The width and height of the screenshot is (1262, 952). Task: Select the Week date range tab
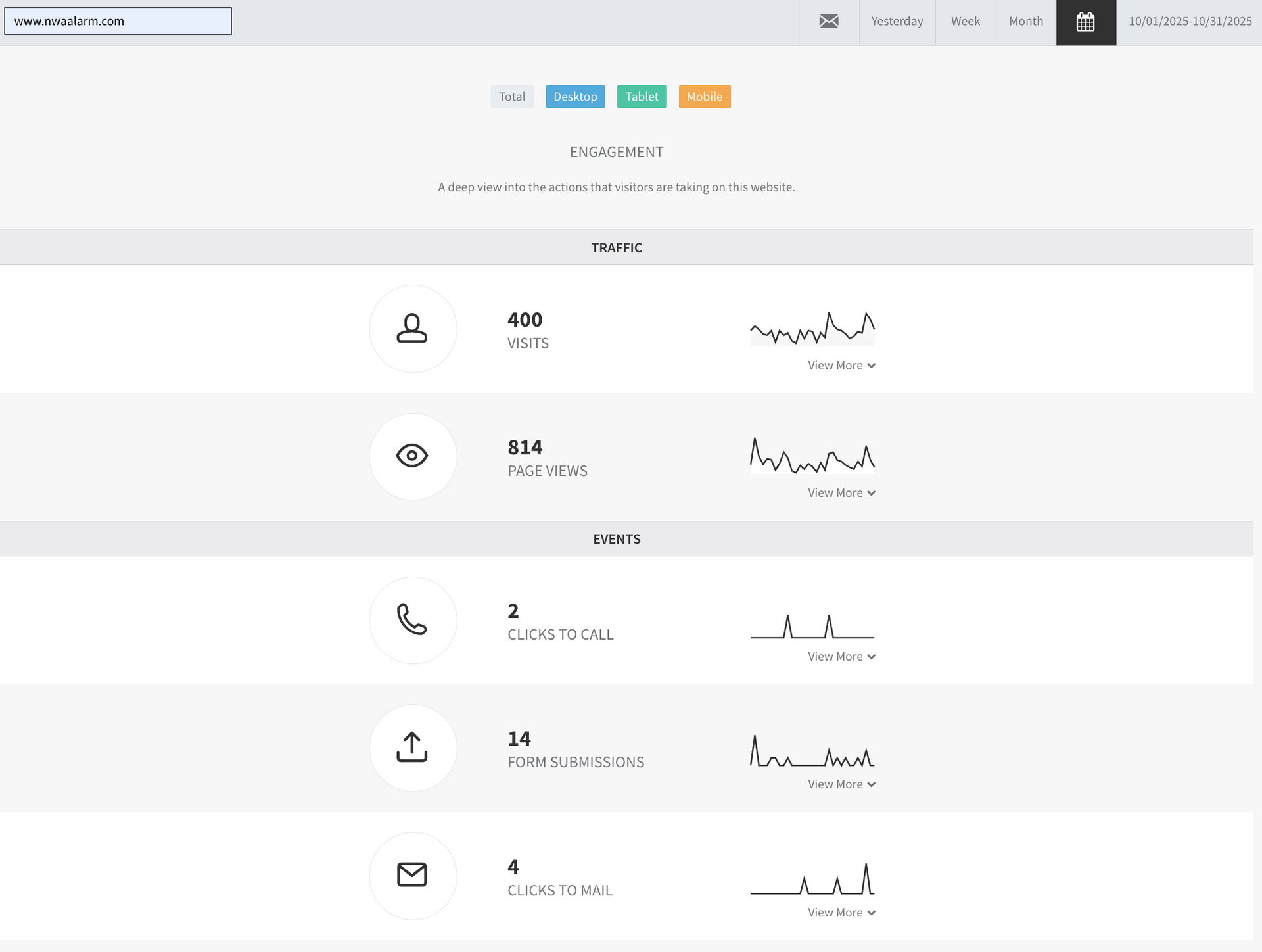965,22
